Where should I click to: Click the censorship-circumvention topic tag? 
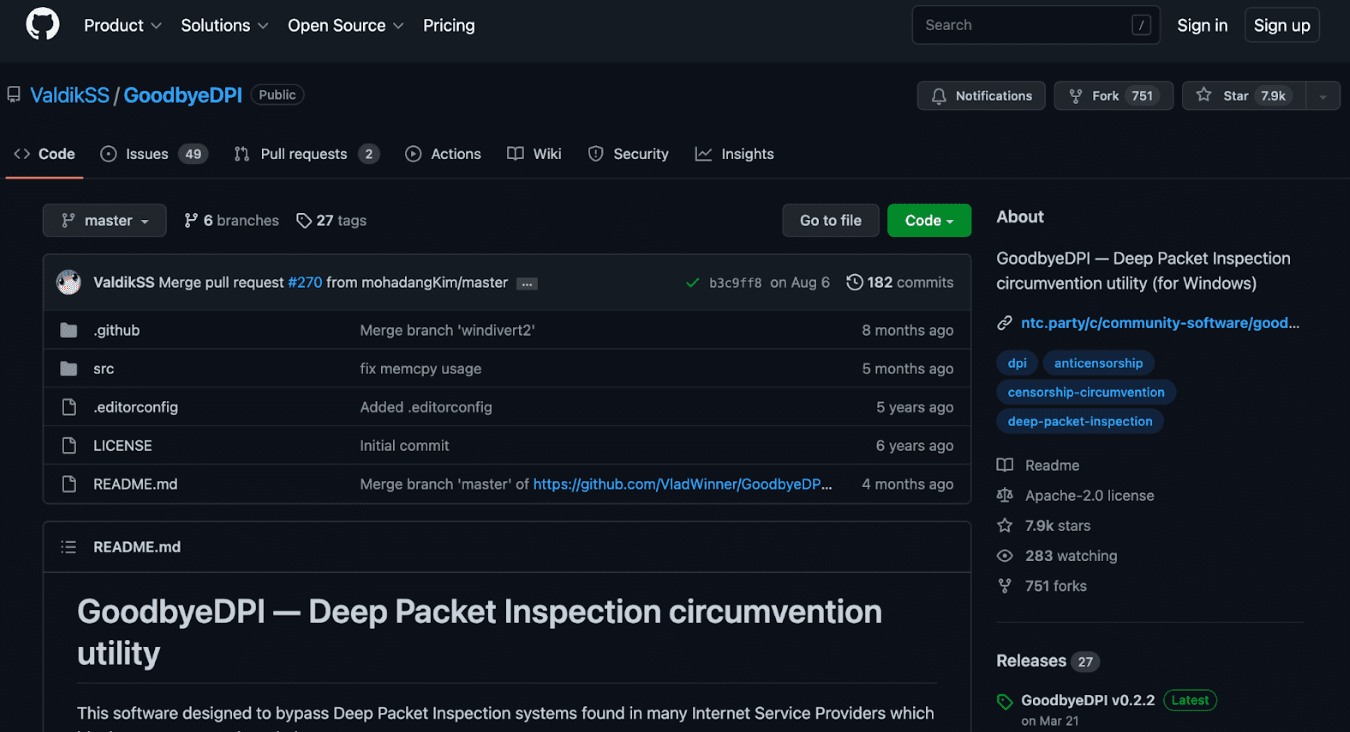click(x=1086, y=392)
